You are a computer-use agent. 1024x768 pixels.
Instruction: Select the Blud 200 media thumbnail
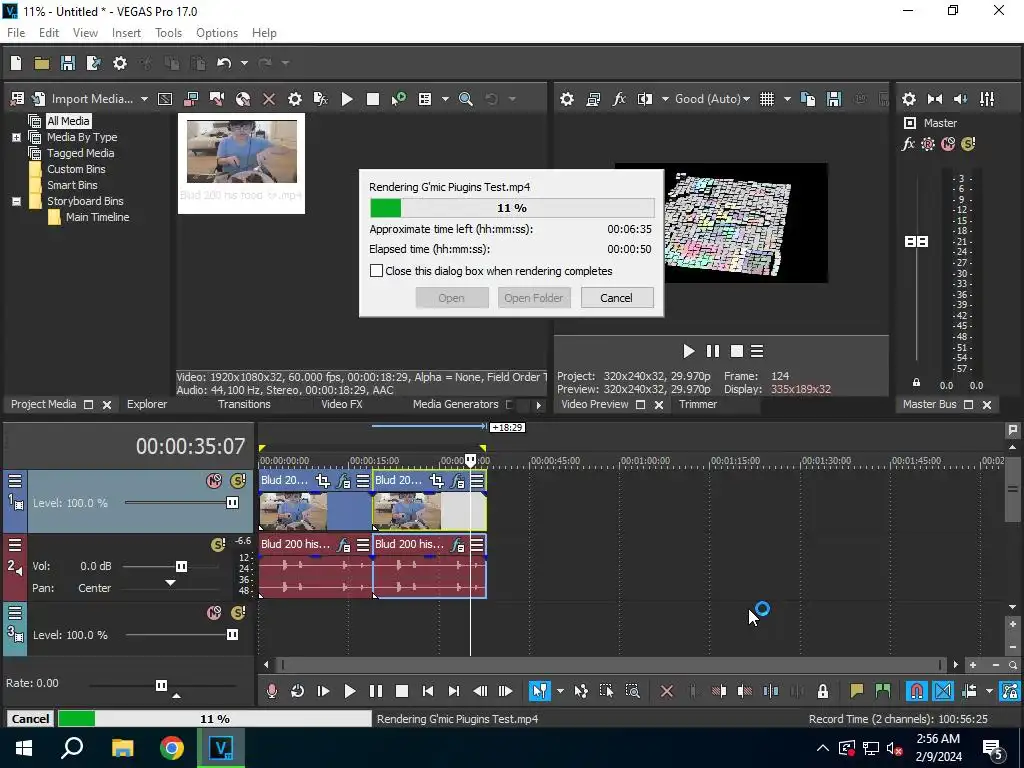241,163
